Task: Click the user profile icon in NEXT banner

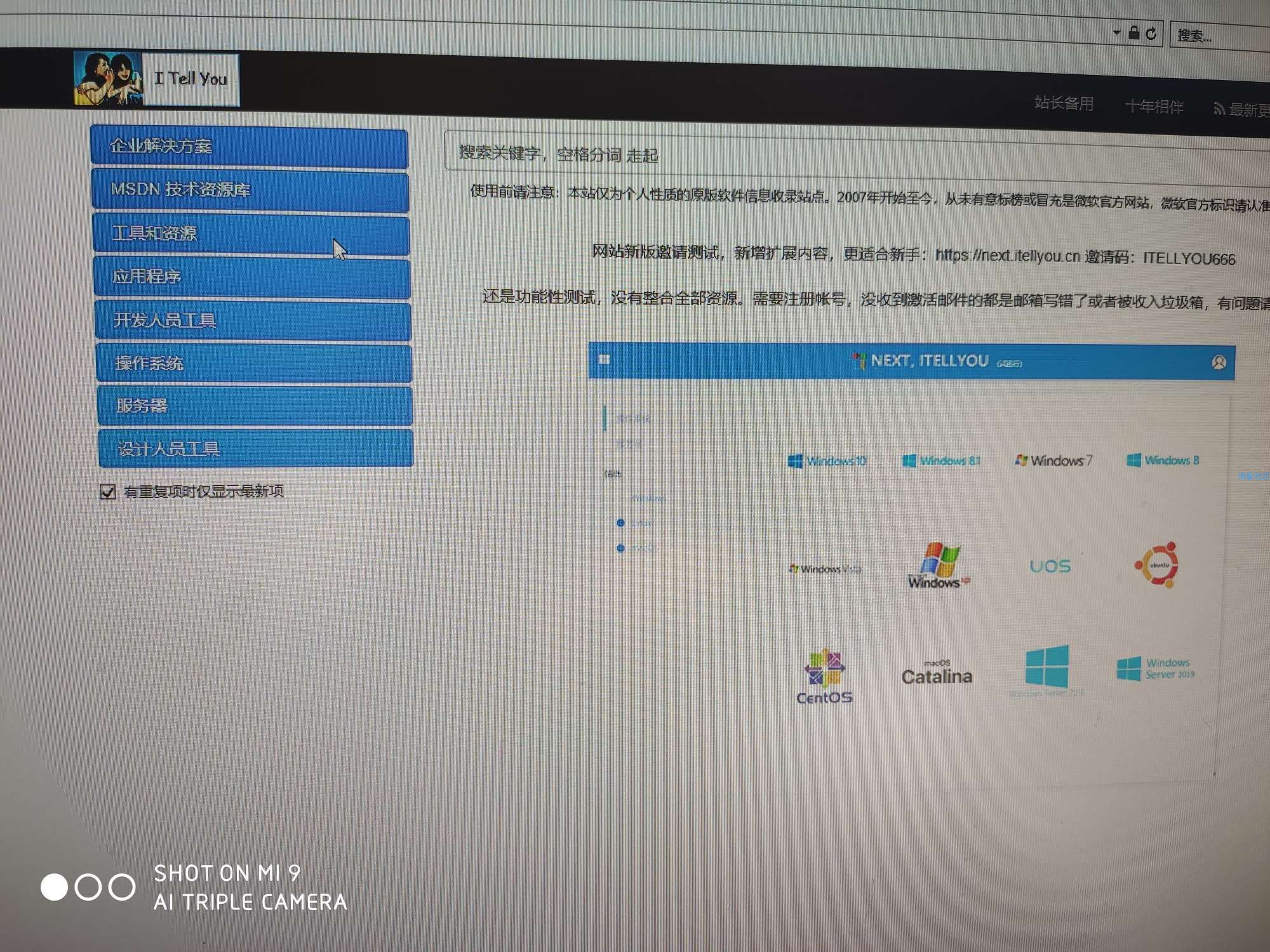Action: click(x=1219, y=362)
